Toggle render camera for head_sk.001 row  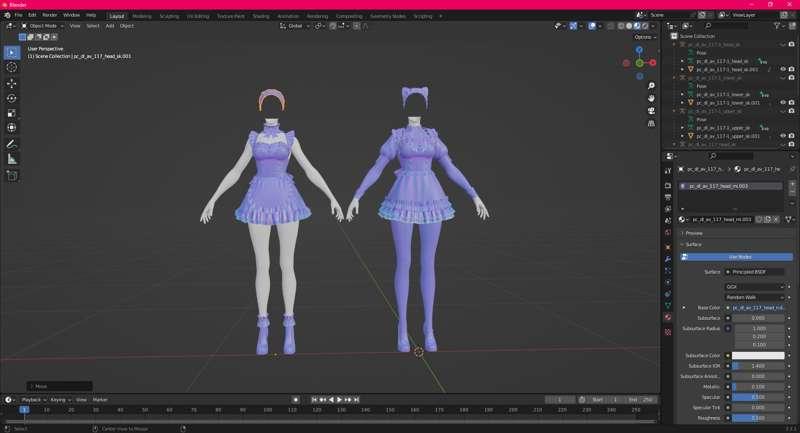791,69
